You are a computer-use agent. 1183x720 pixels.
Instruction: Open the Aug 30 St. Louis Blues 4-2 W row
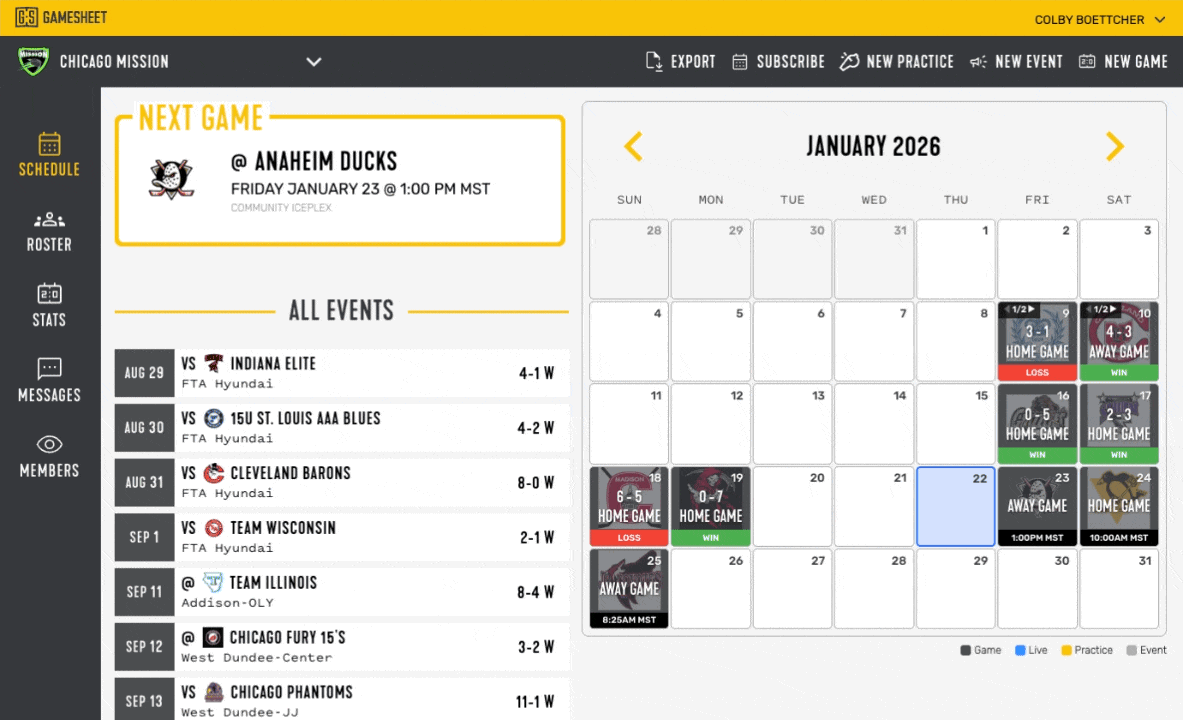point(342,428)
